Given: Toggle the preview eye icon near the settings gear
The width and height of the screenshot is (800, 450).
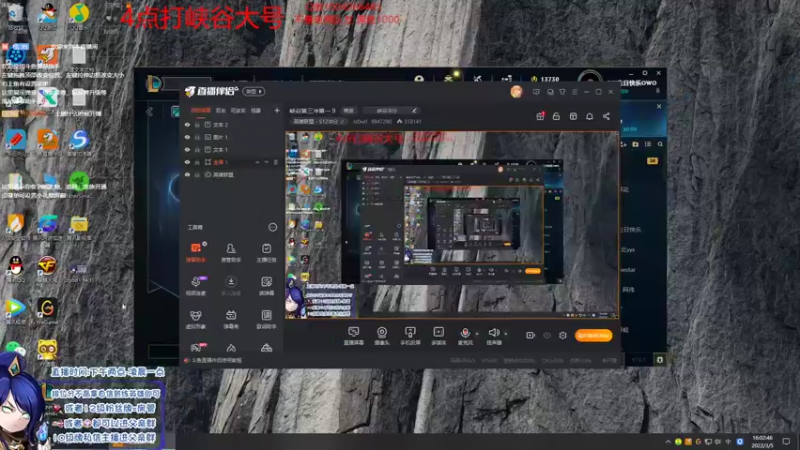Looking at the screenshot, I should [x=547, y=335].
